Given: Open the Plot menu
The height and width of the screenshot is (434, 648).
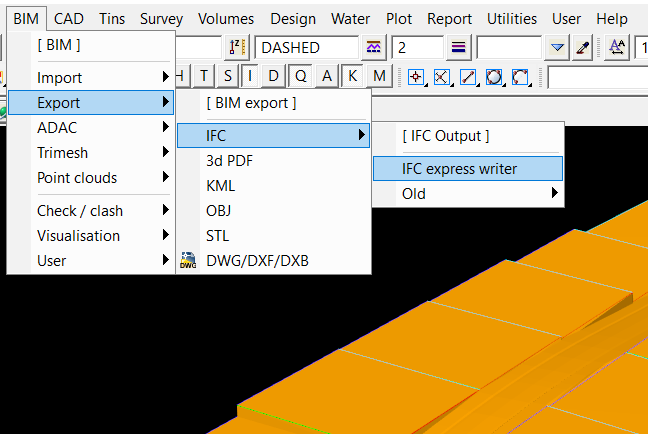Looking at the screenshot, I should [x=399, y=19].
